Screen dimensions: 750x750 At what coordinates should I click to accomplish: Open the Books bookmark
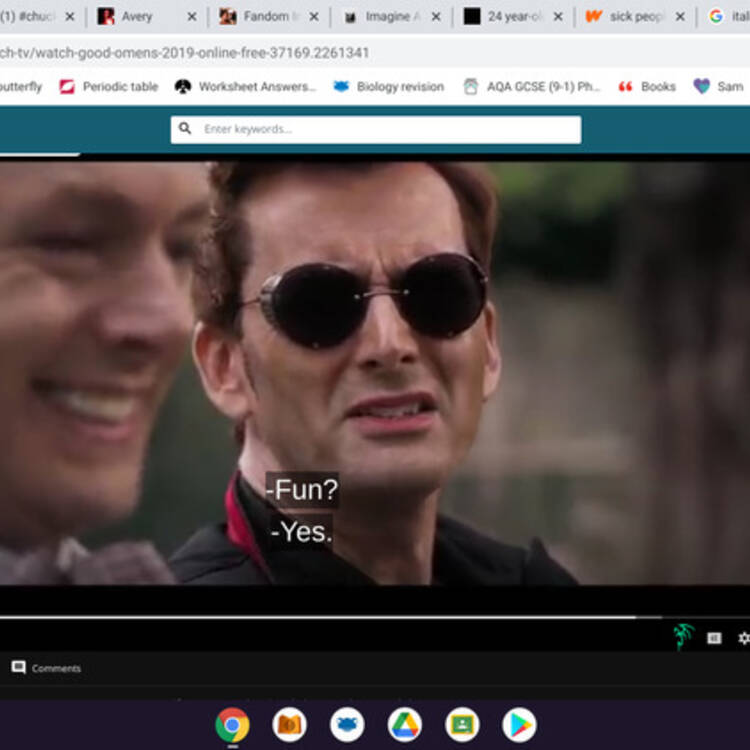coord(646,87)
